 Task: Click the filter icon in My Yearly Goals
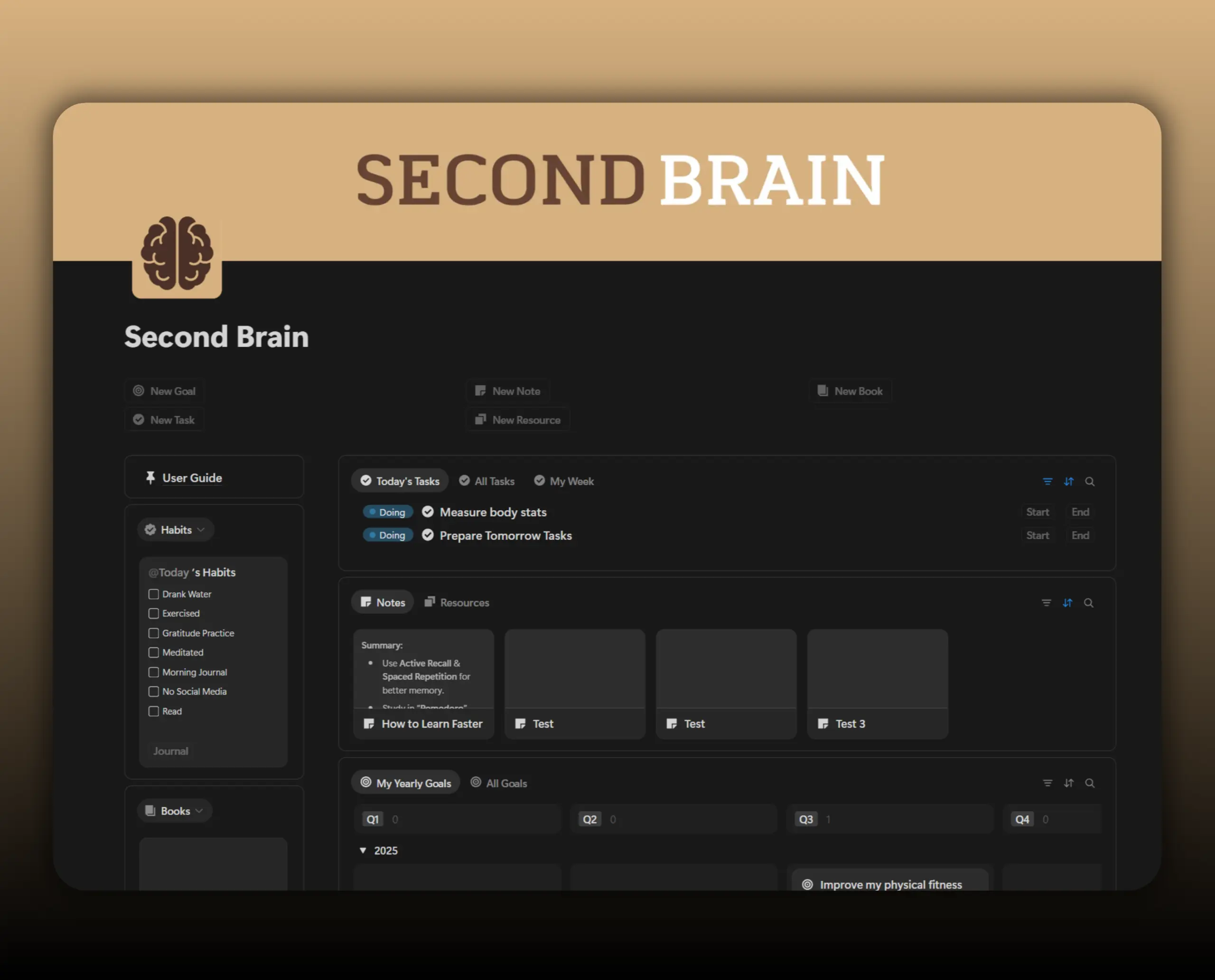pyautogui.click(x=1047, y=783)
